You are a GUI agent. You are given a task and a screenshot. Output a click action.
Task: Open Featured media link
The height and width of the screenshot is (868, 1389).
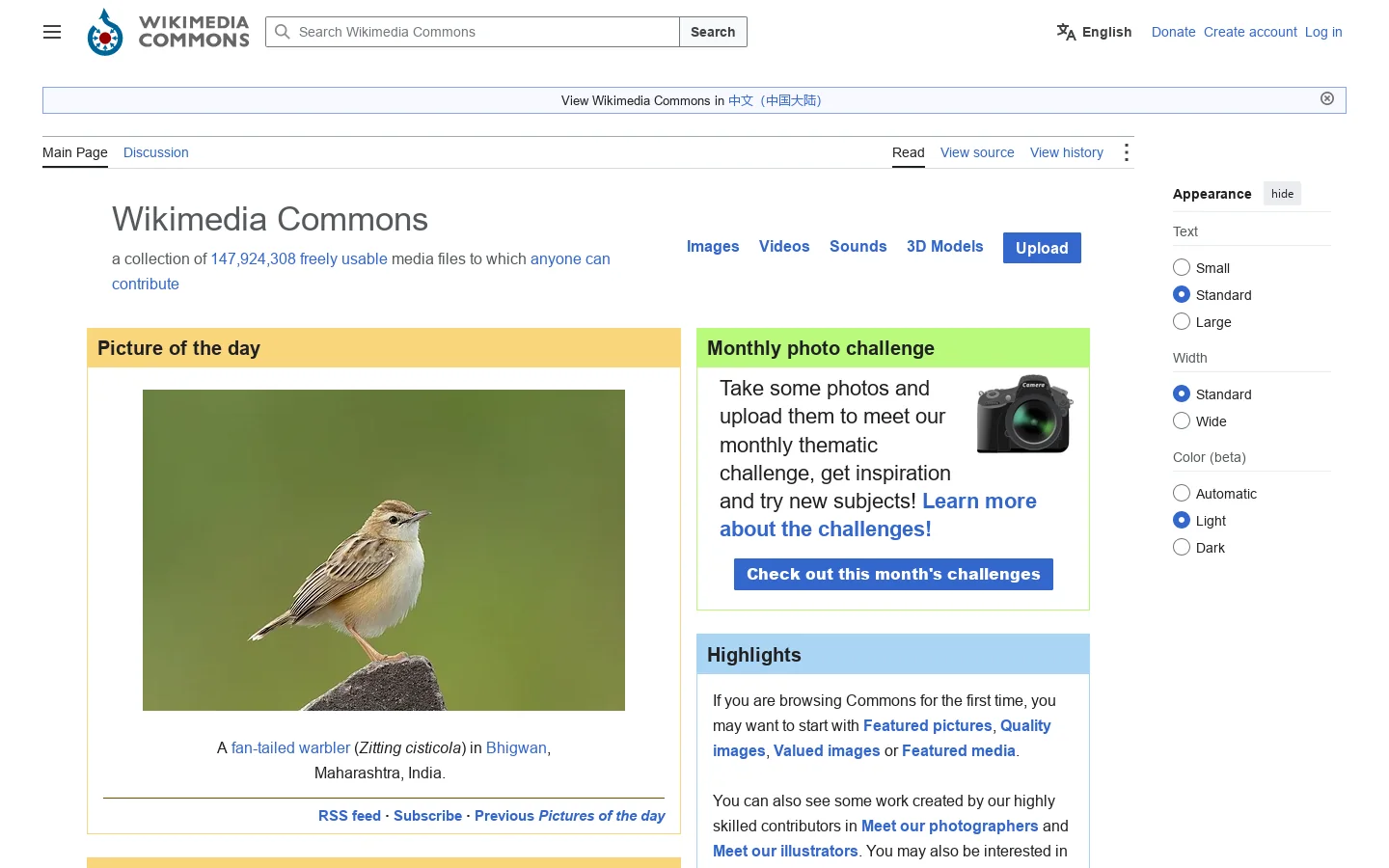959,750
